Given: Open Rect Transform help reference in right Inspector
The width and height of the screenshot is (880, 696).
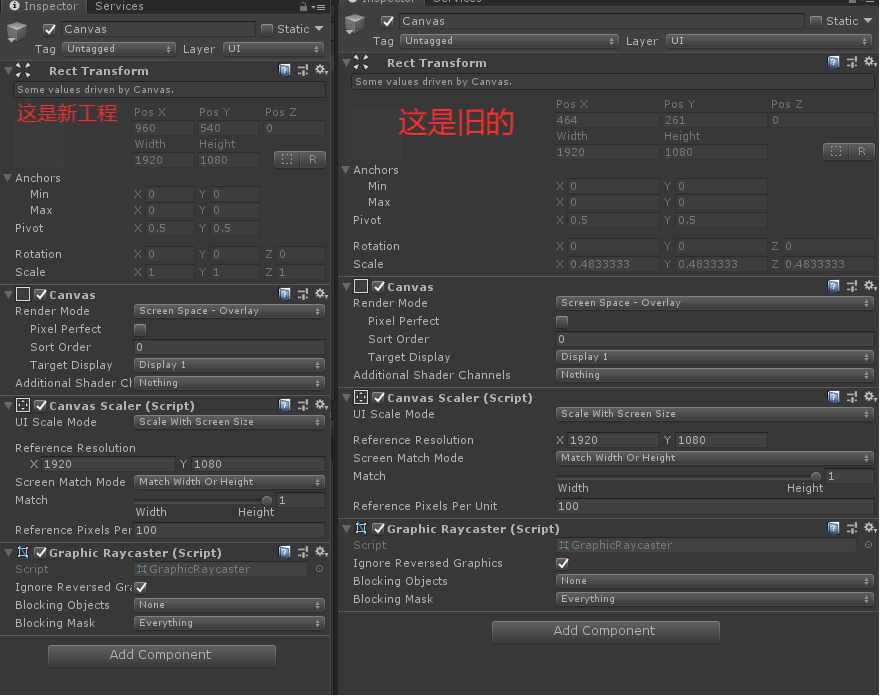Looking at the screenshot, I should (x=834, y=62).
